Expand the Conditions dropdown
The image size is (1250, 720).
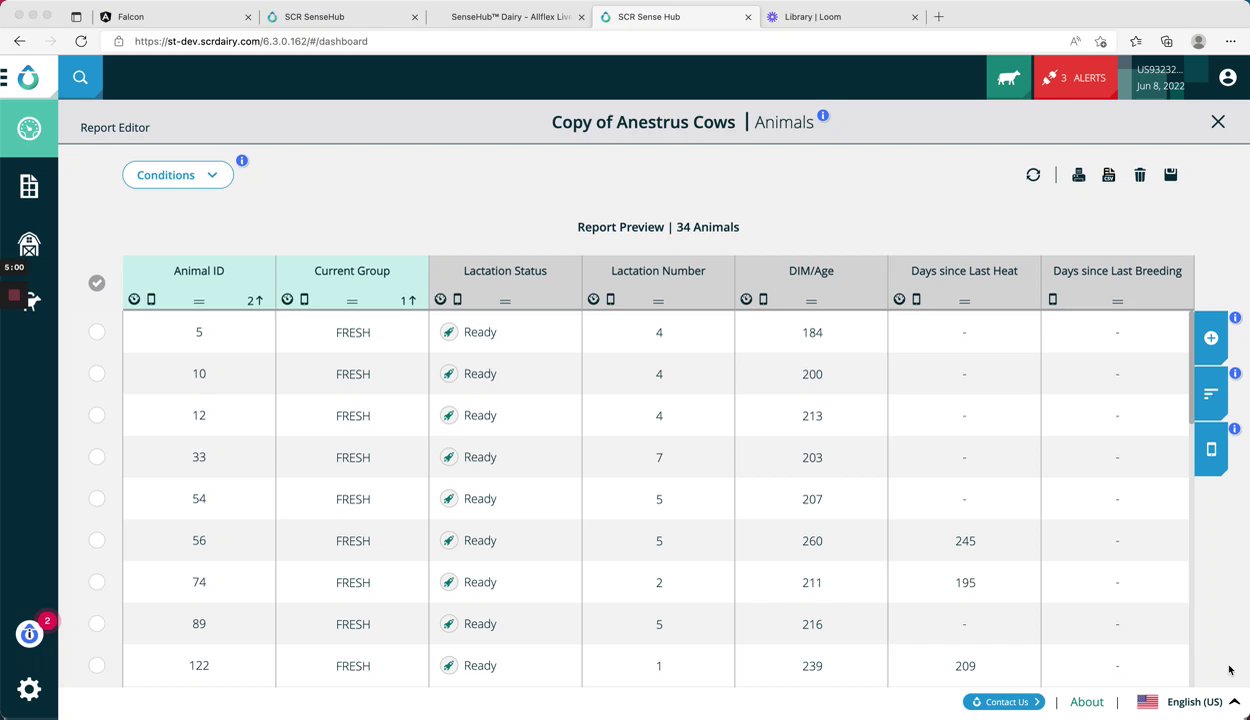click(x=178, y=175)
